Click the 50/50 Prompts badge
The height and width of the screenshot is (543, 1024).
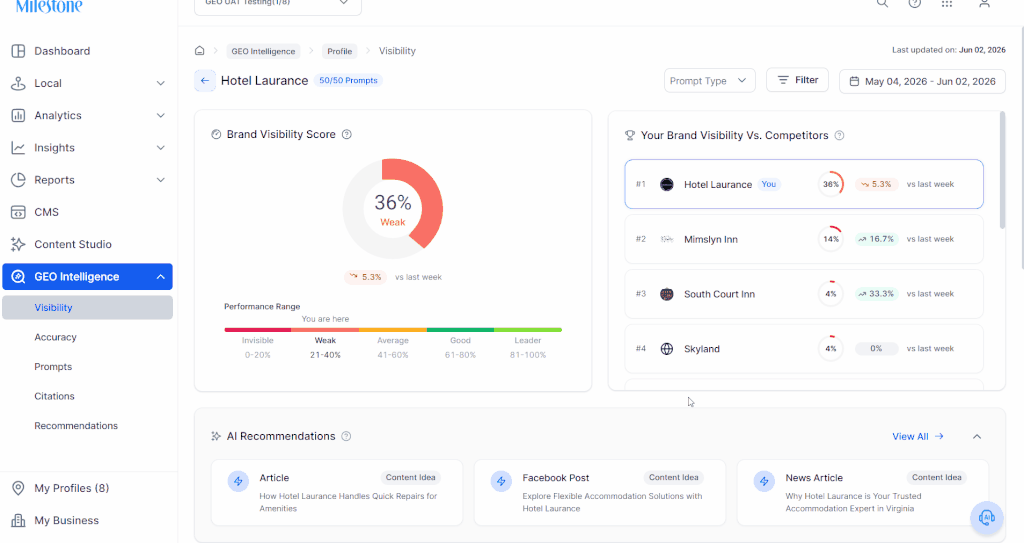click(348, 80)
